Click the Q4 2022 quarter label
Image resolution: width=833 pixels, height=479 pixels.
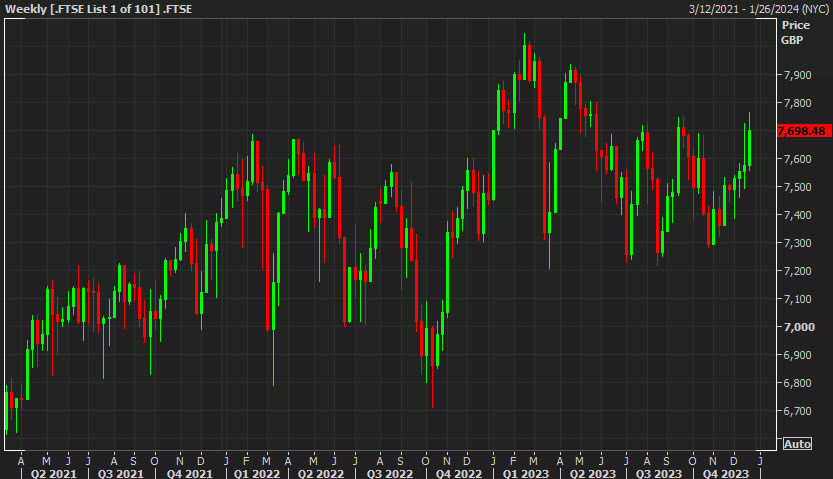(x=458, y=473)
